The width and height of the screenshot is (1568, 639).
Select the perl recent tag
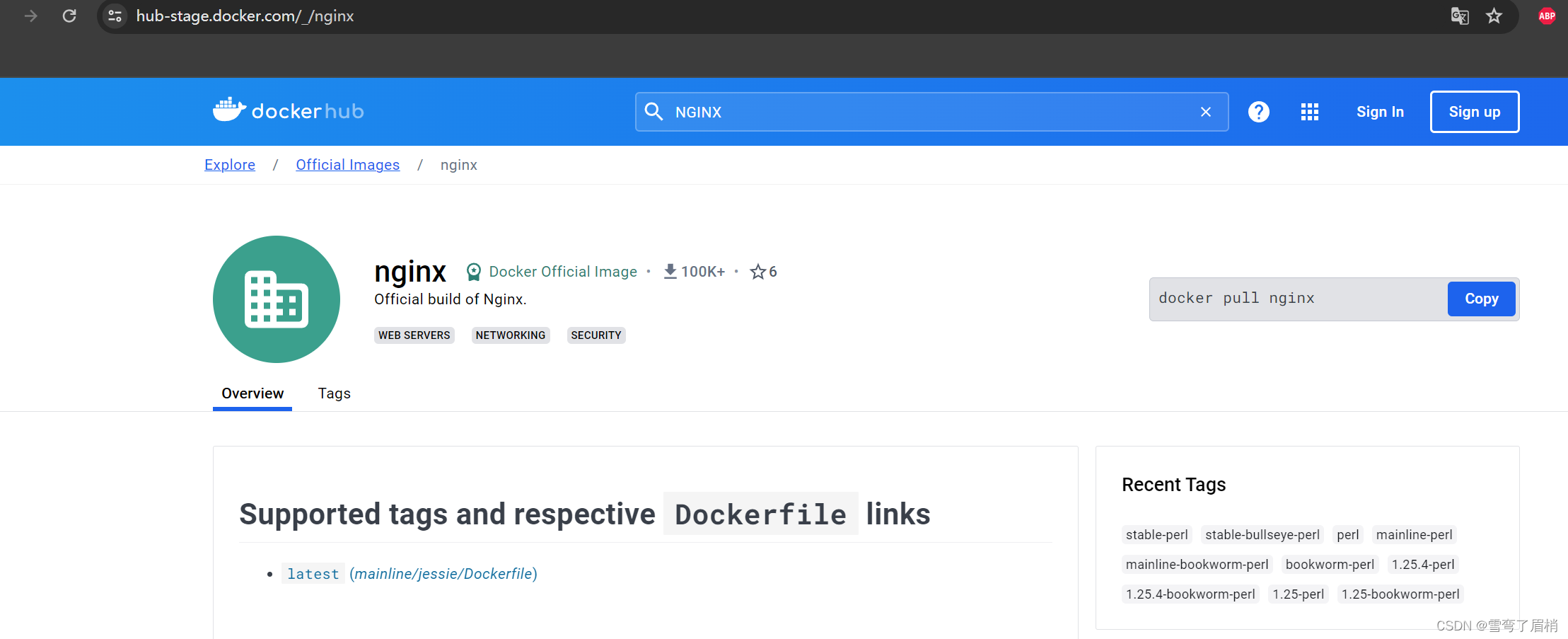[1348, 535]
